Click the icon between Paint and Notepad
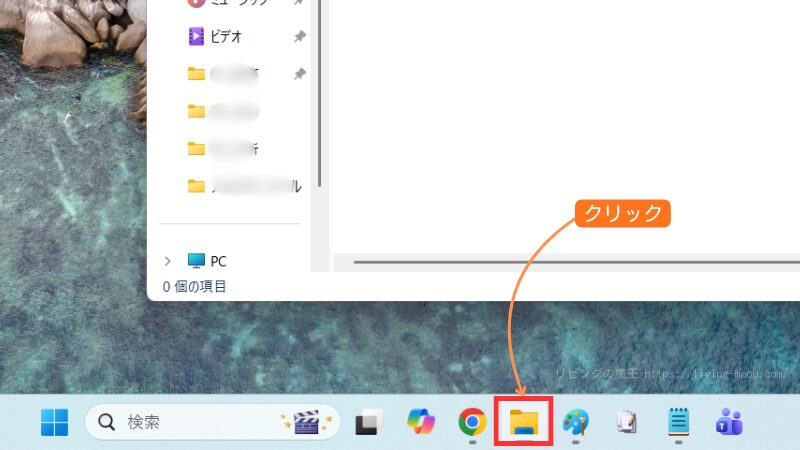This screenshot has width=800, height=450. 627,423
